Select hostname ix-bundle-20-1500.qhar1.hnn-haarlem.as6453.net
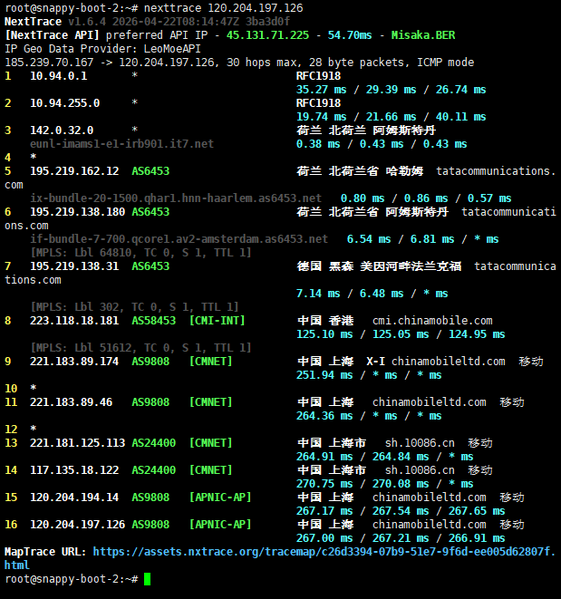 coord(176,198)
